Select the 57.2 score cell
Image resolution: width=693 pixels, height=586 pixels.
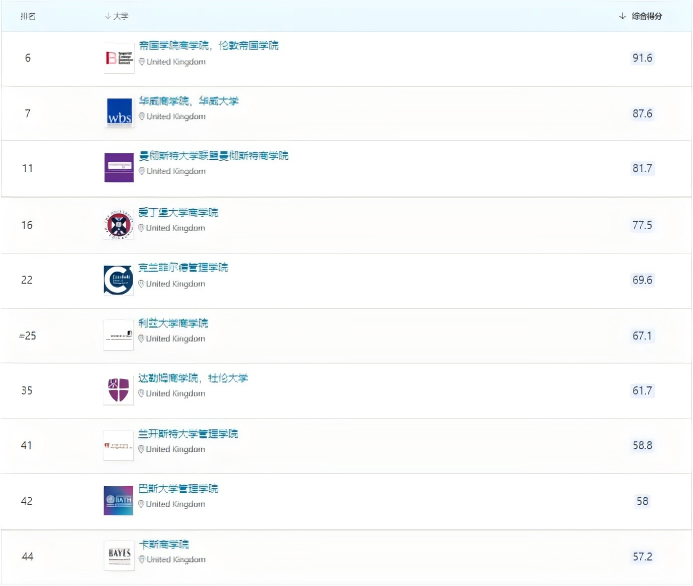tap(642, 556)
